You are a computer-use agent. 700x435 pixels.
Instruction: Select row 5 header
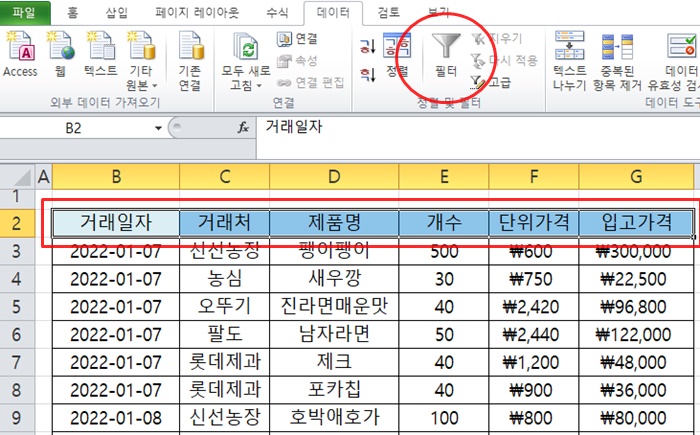coord(17,307)
